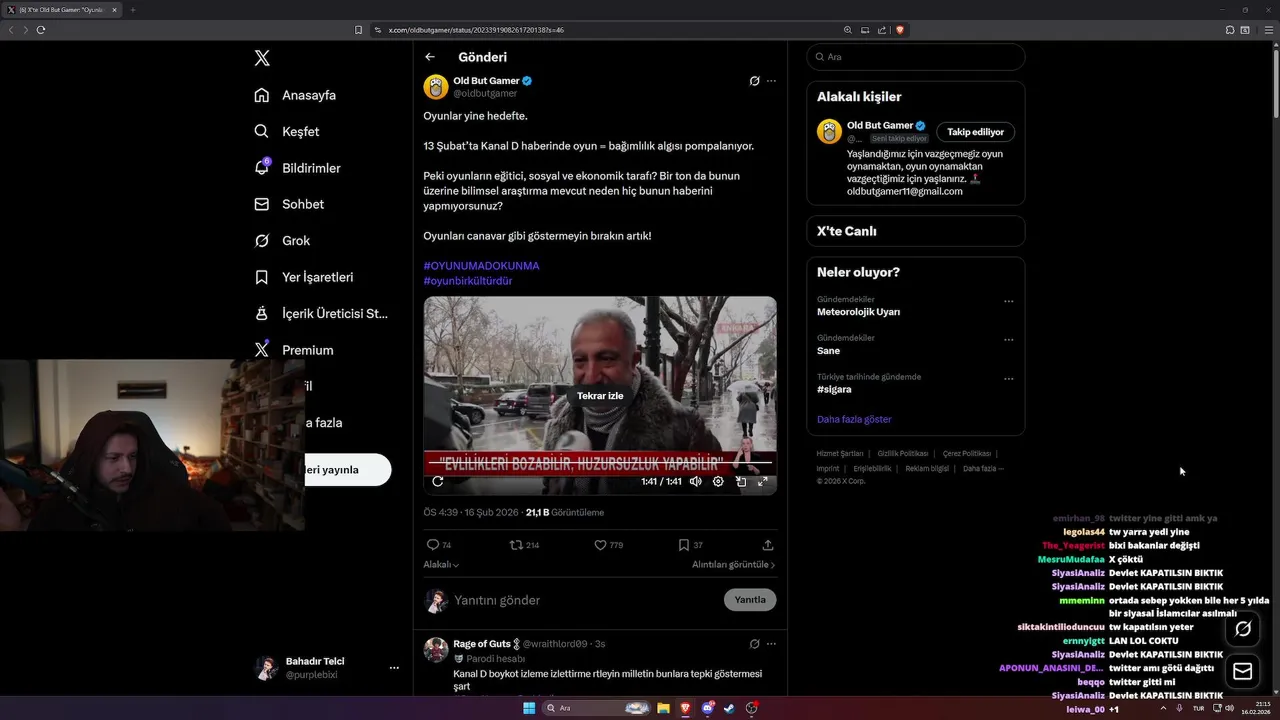Click Grok icon on Rage of Guts reply
This screenshot has height=720, width=1280.
click(754, 644)
